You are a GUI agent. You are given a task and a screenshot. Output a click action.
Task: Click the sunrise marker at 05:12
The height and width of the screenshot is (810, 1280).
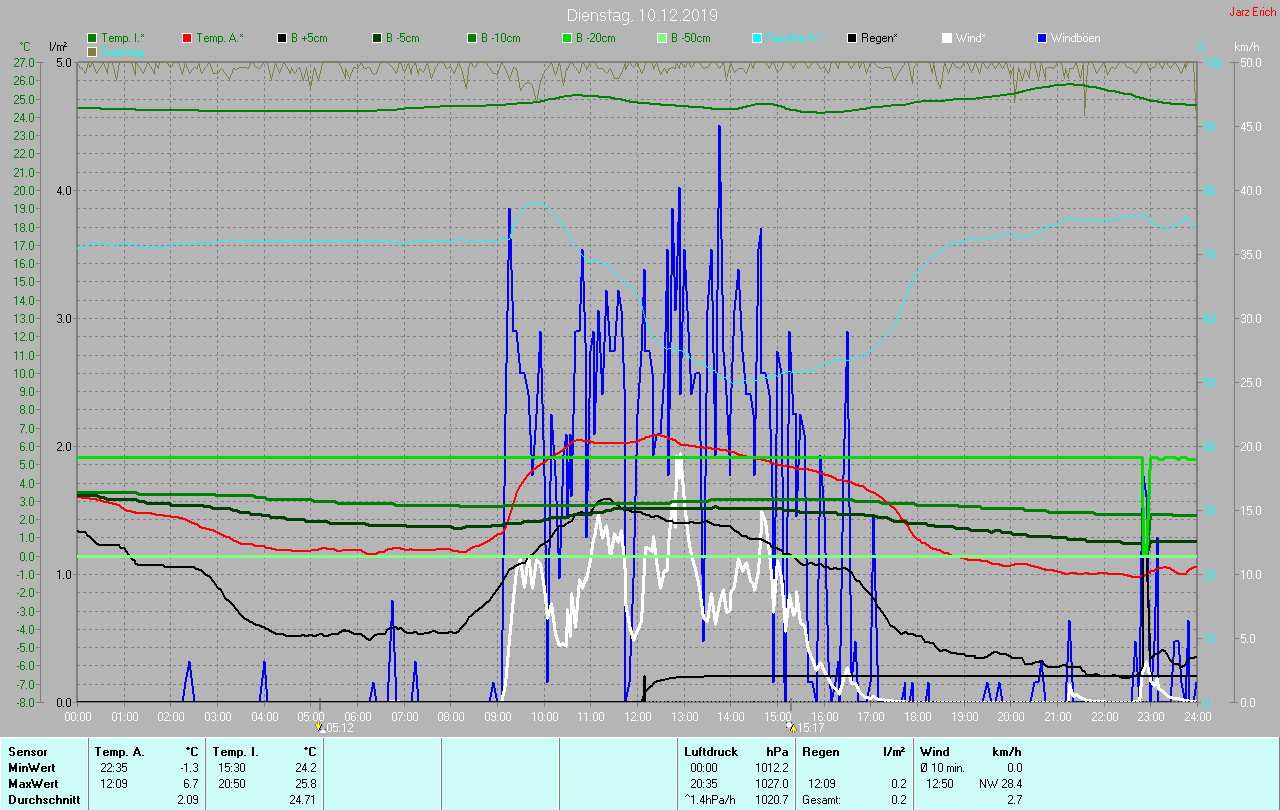pos(320,727)
